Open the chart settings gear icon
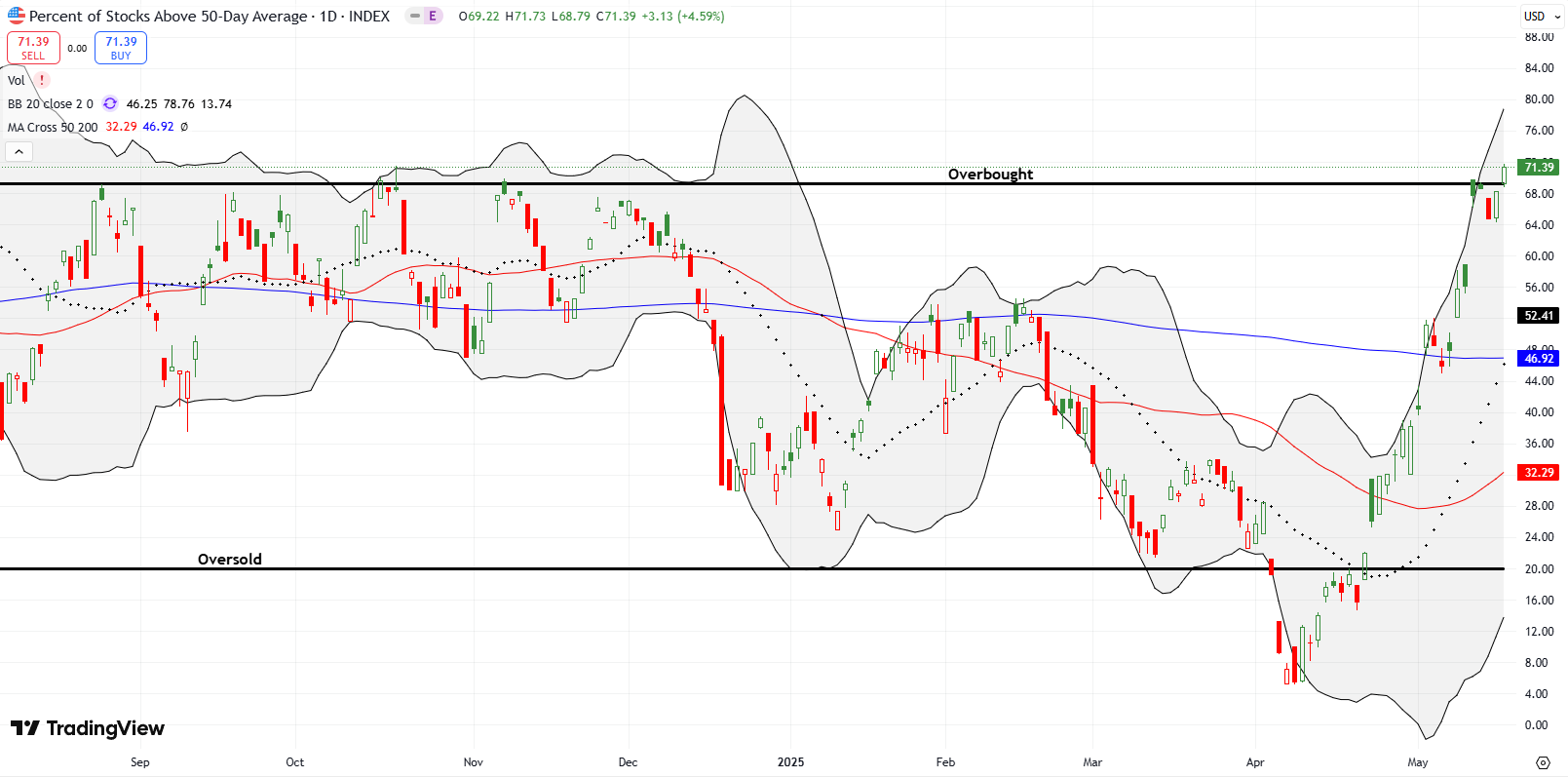This screenshot has height=778, width=1568. click(x=1543, y=762)
